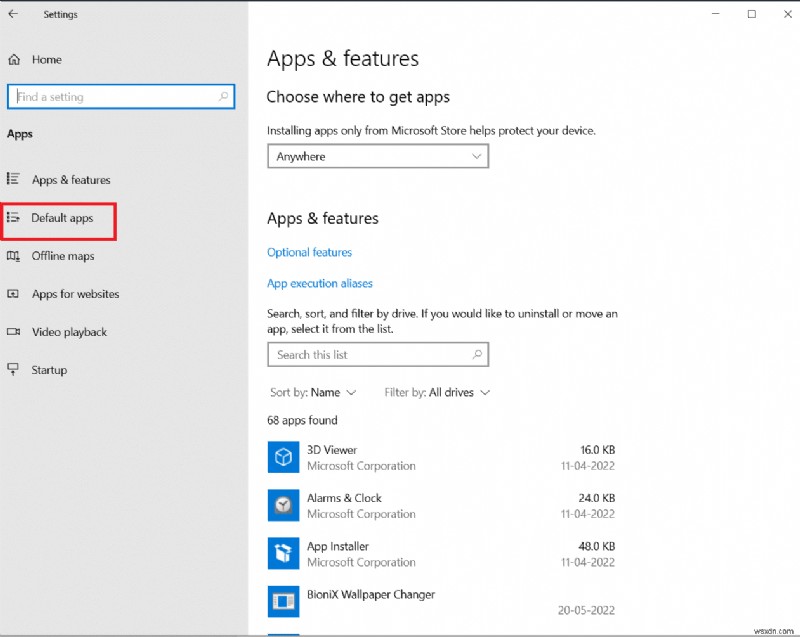This screenshot has width=800, height=637.
Task: Click the BioniX Wallpaper Changer icon
Action: click(284, 601)
